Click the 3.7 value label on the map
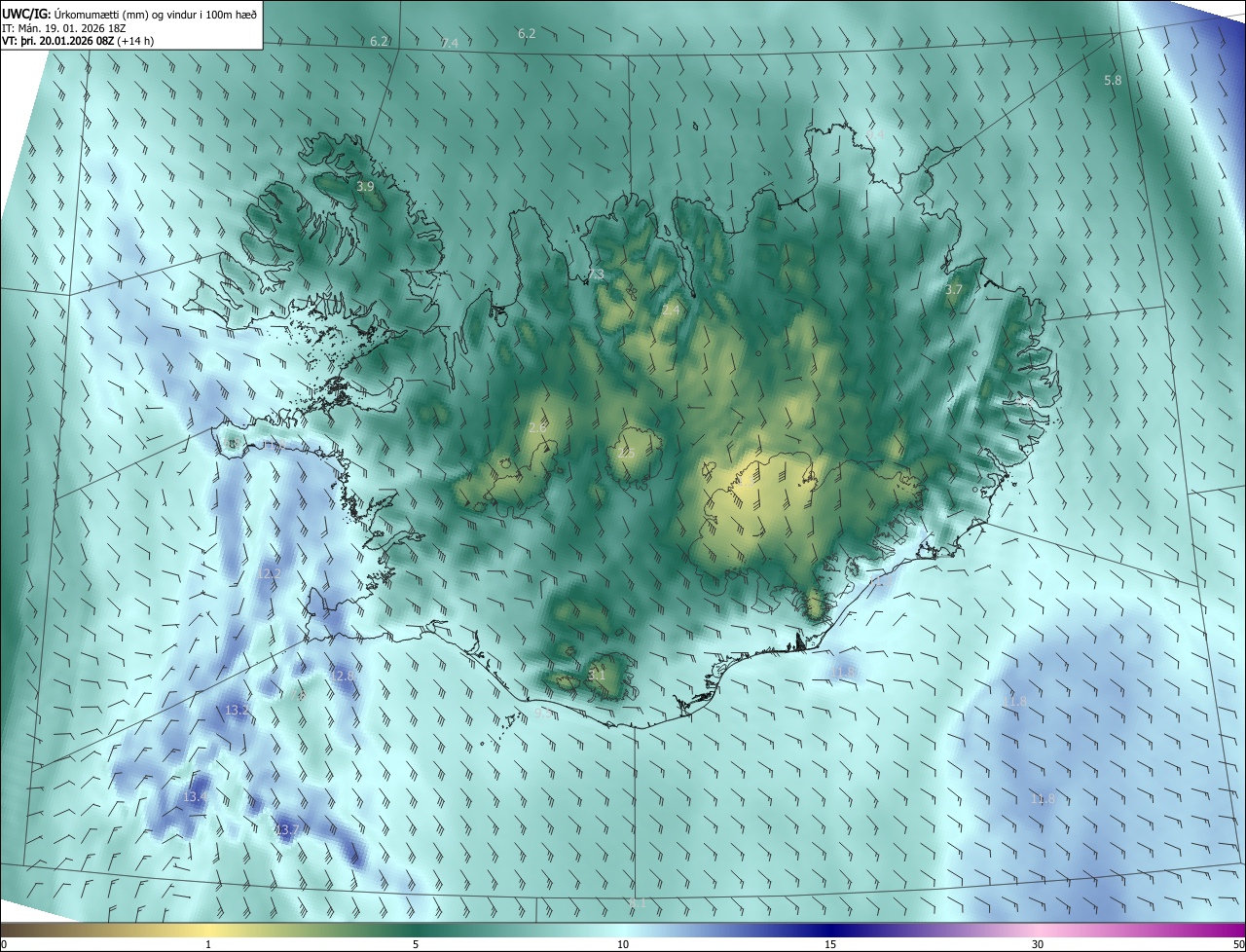Viewport: 1246px width, 952px height. pos(954,289)
